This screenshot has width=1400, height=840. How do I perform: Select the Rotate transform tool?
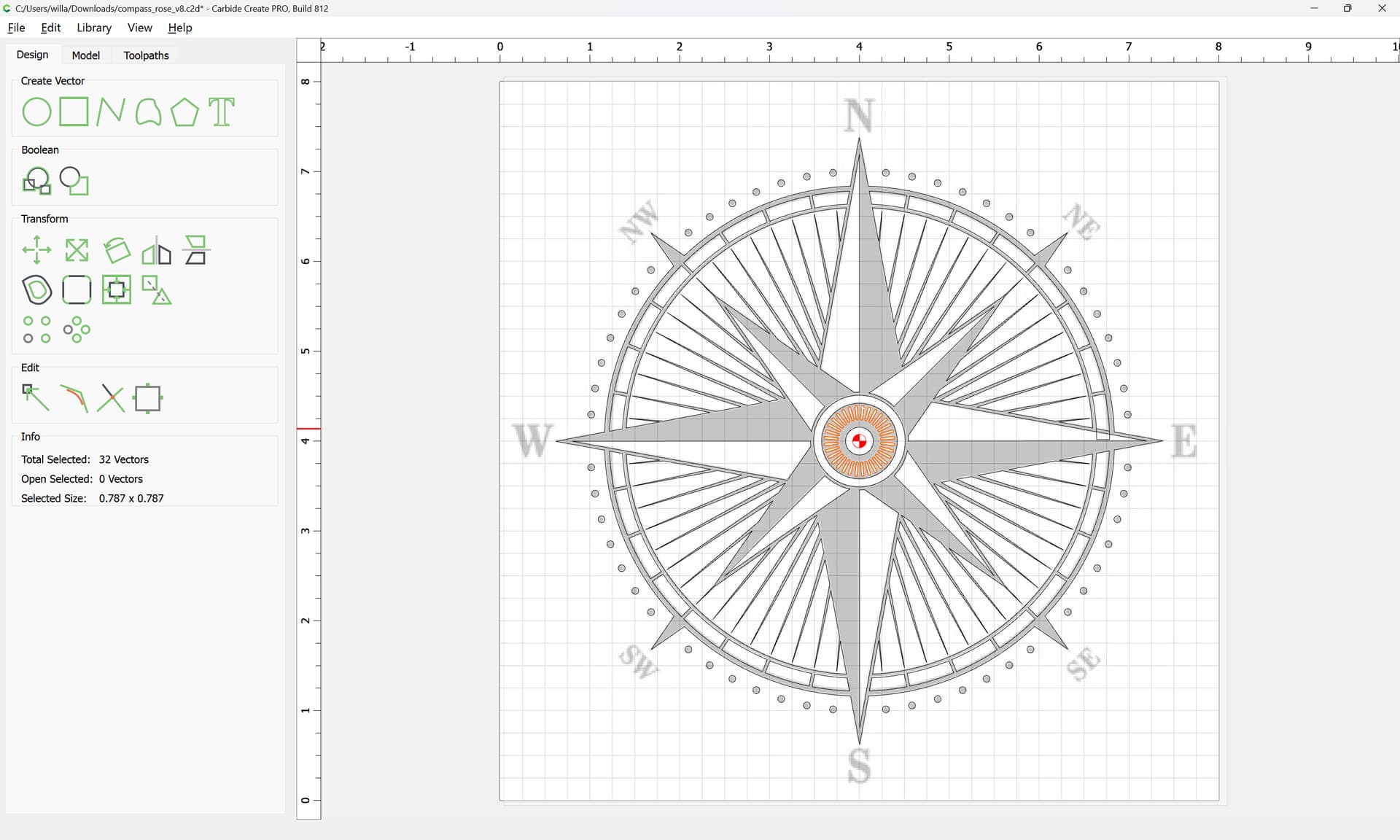tap(117, 250)
